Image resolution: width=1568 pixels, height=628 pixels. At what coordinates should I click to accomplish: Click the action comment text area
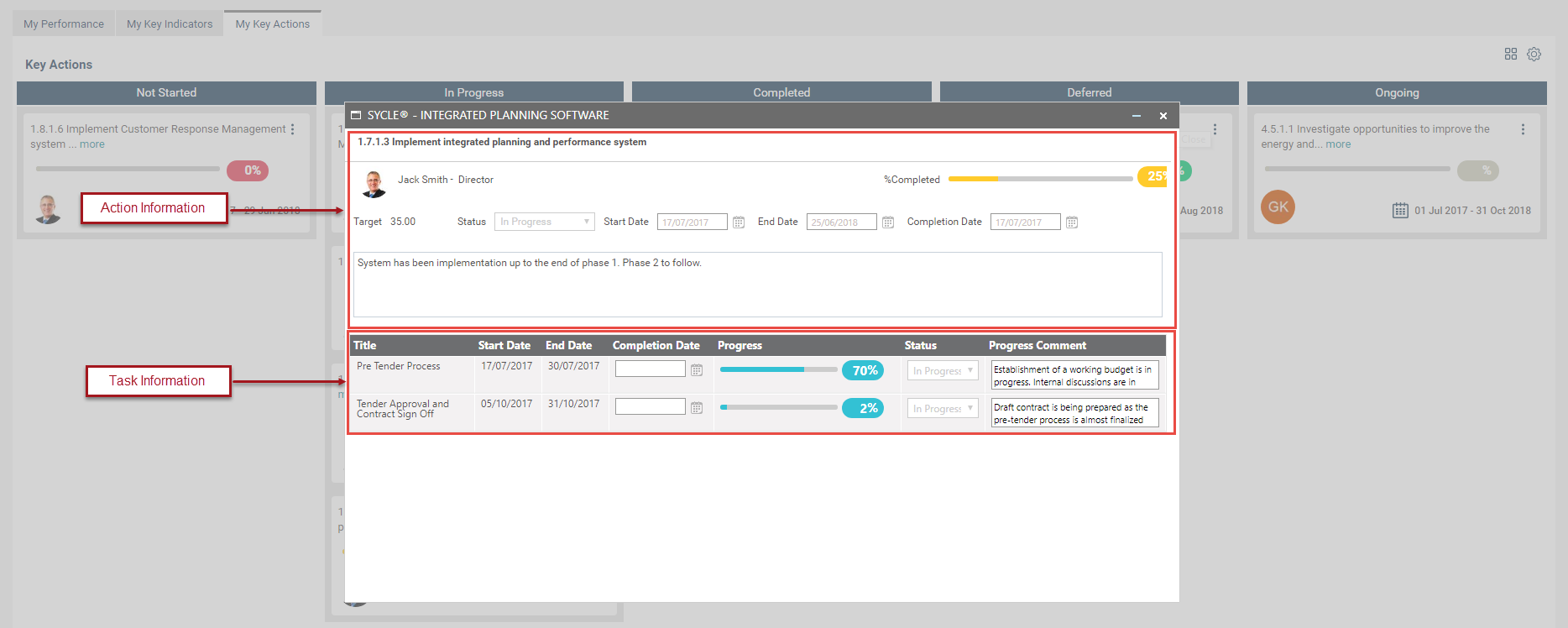coord(758,285)
